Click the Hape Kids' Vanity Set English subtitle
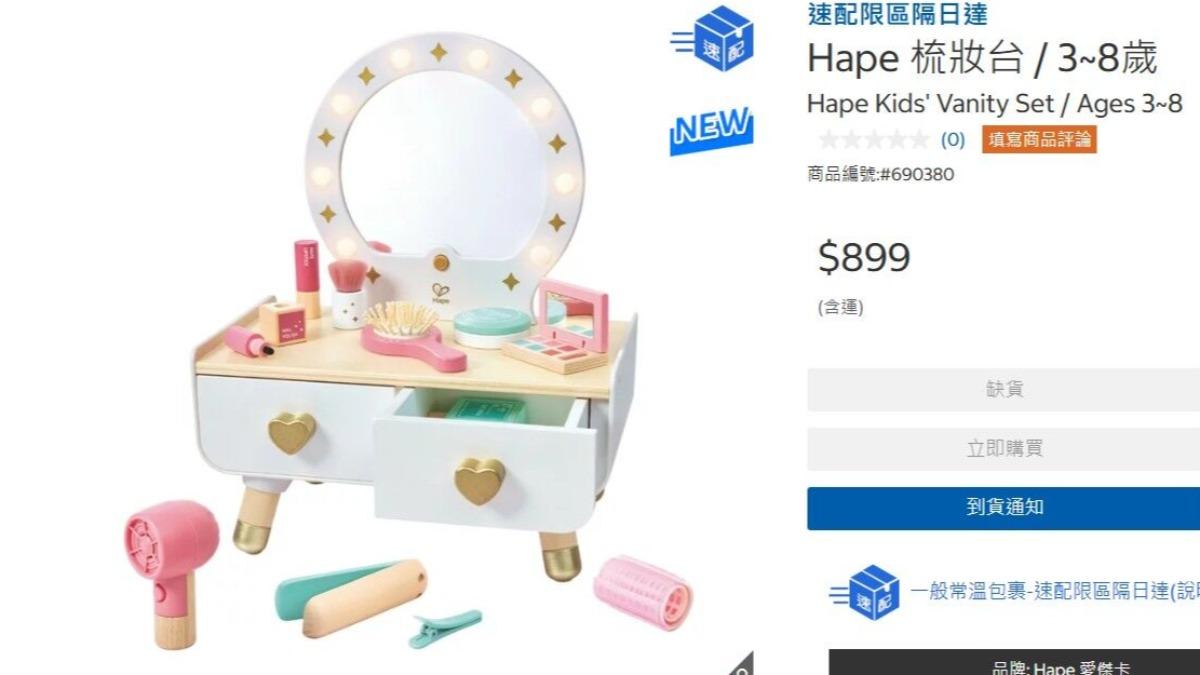Viewport: 1200px width, 675px height. coord(995,103)
